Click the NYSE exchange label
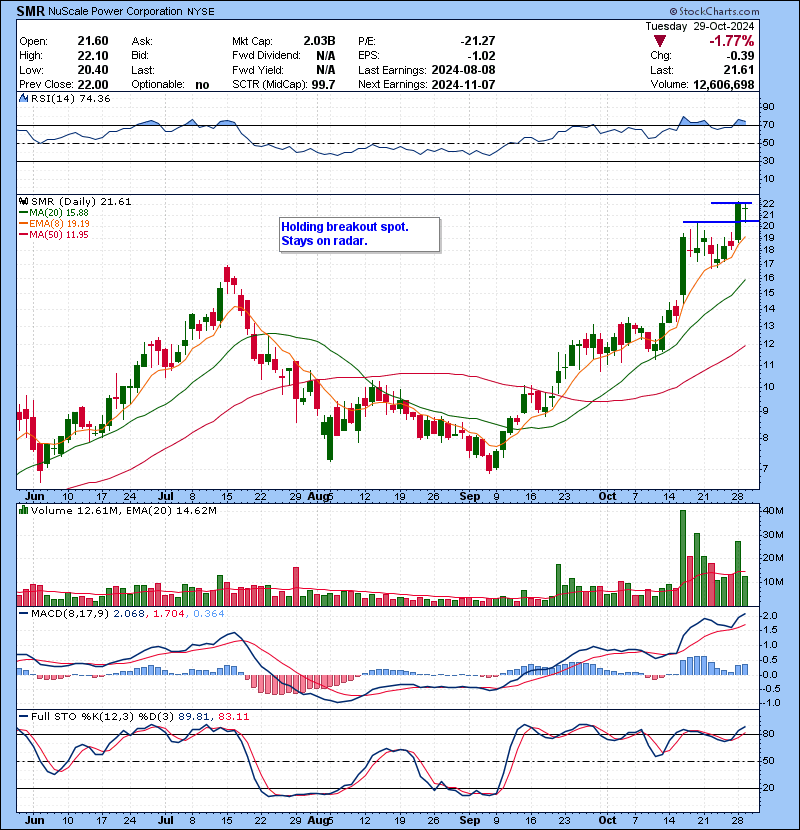The height and width of the screenshot is (830, 800). pos(201,11)
